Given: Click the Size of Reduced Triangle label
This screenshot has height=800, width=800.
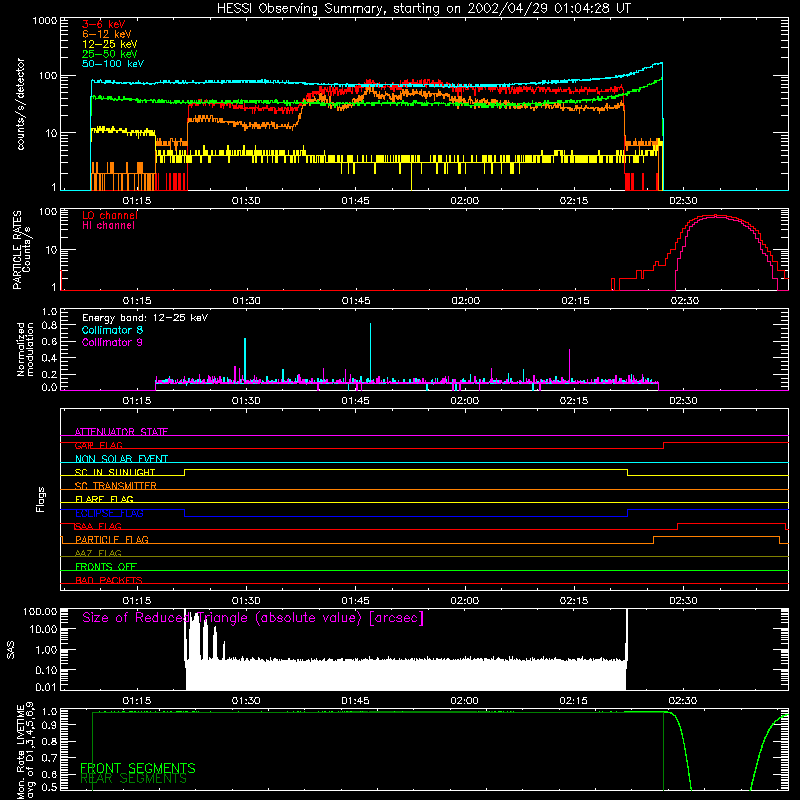Looking at the screenshot, I should pyautogui.click(x=253, y=618).
